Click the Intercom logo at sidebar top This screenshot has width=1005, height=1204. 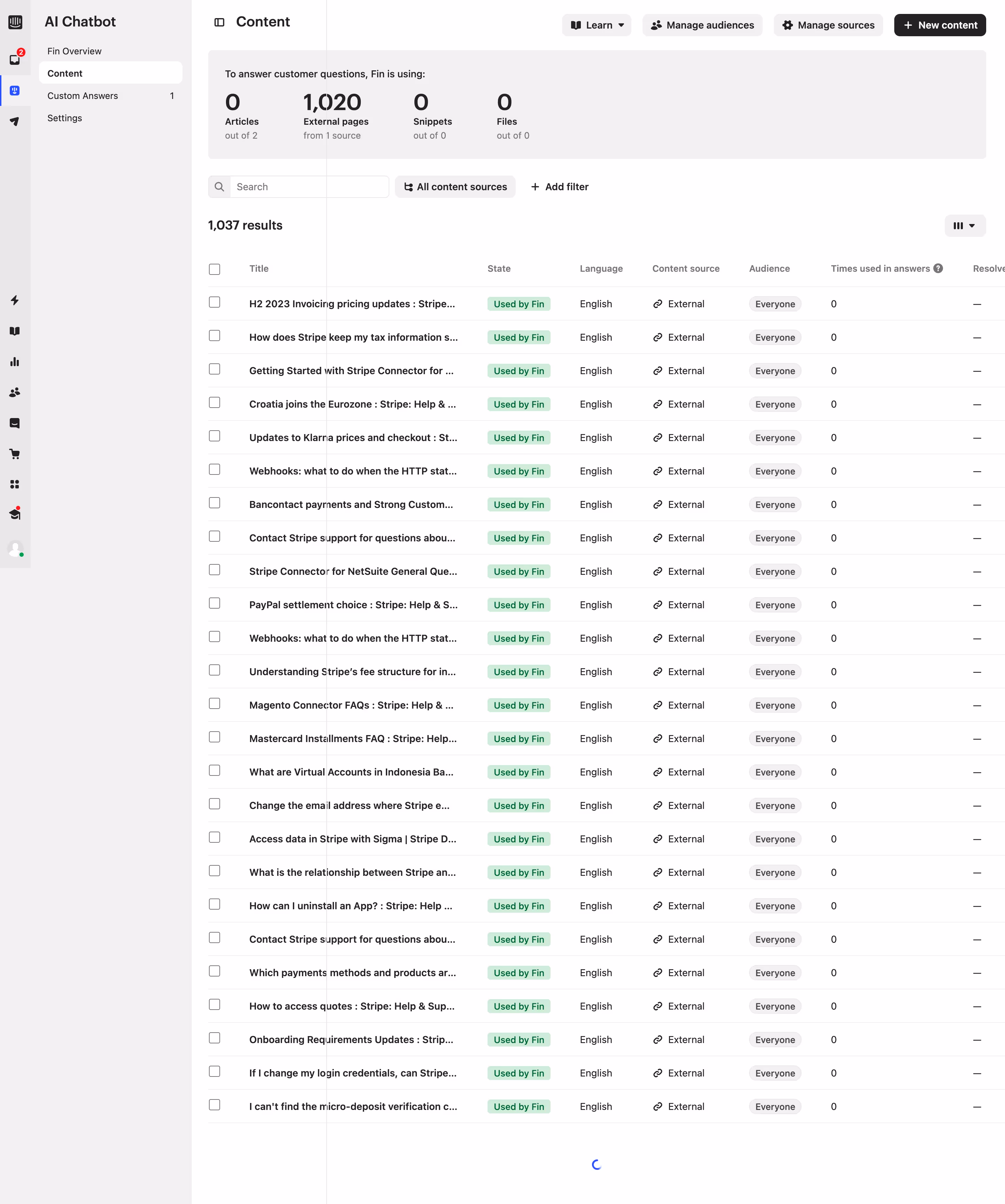click(15, 22)
